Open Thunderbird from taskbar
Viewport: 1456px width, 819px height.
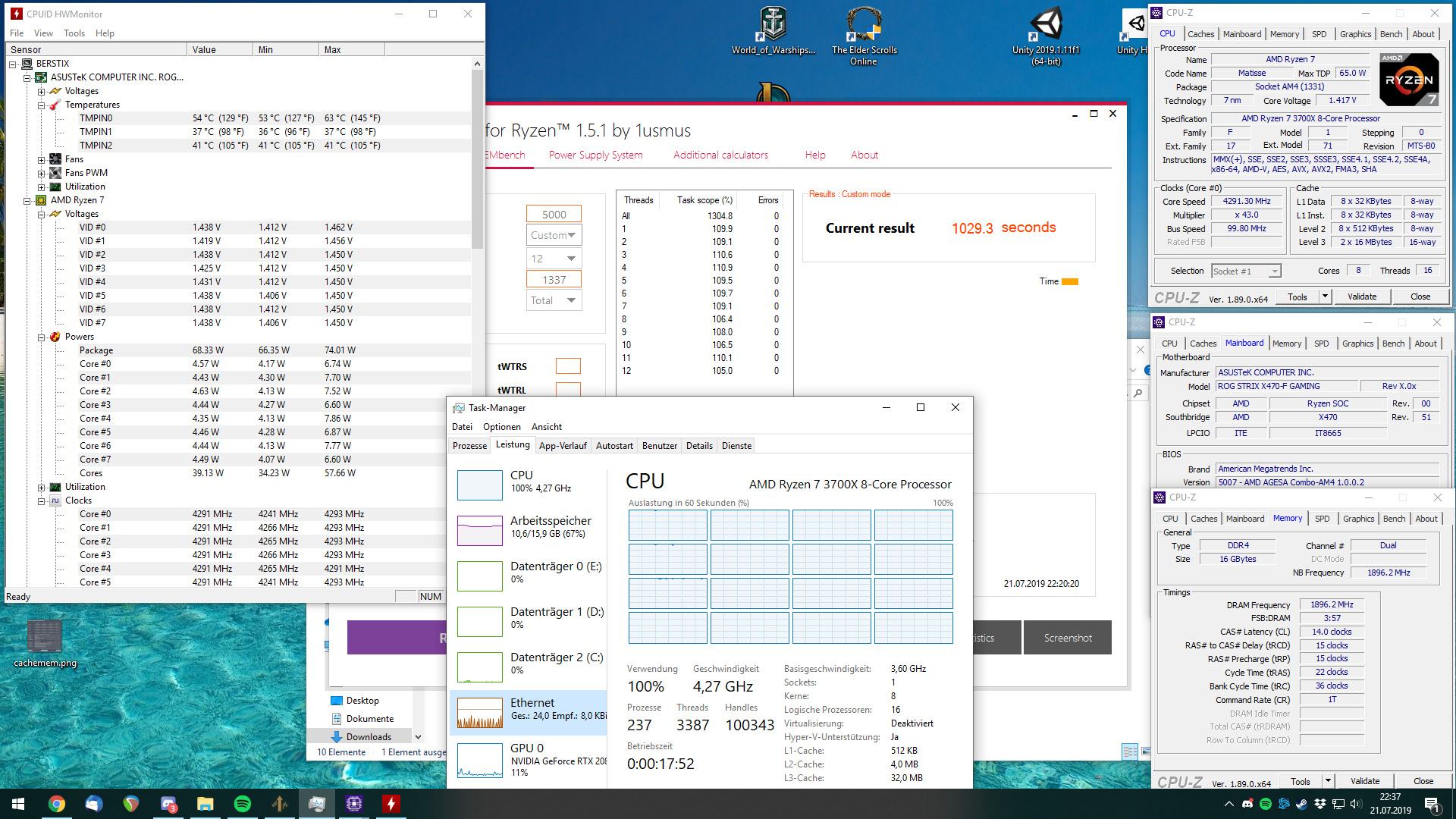pyautogui.click(x=93, y=804)
